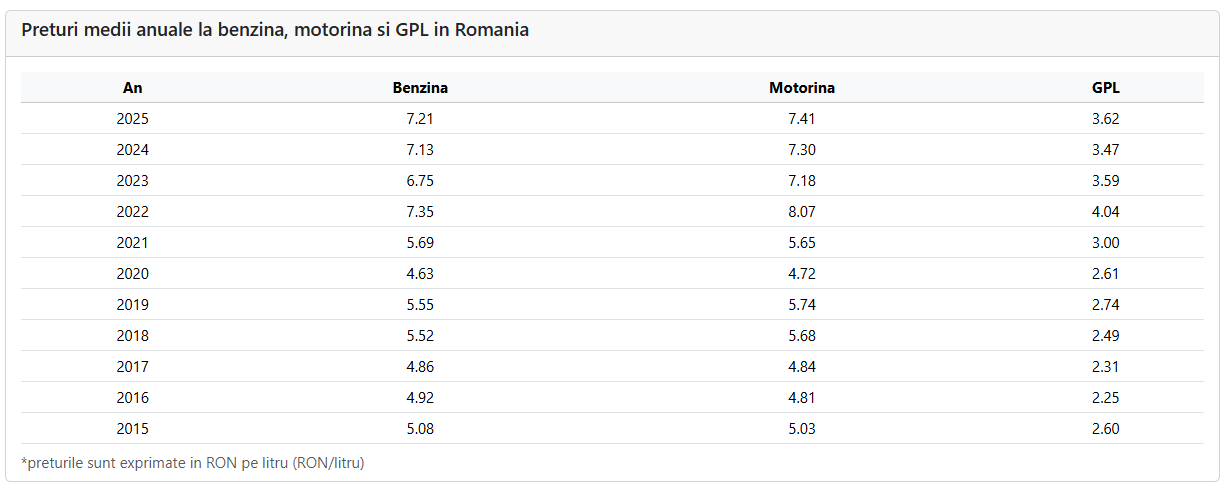Image resolution: width=1226 pixels, height=488 pixels.
Task: Click the table title about Preturi medii anuale
Action: pyautogui.click(x=275, y=30)
